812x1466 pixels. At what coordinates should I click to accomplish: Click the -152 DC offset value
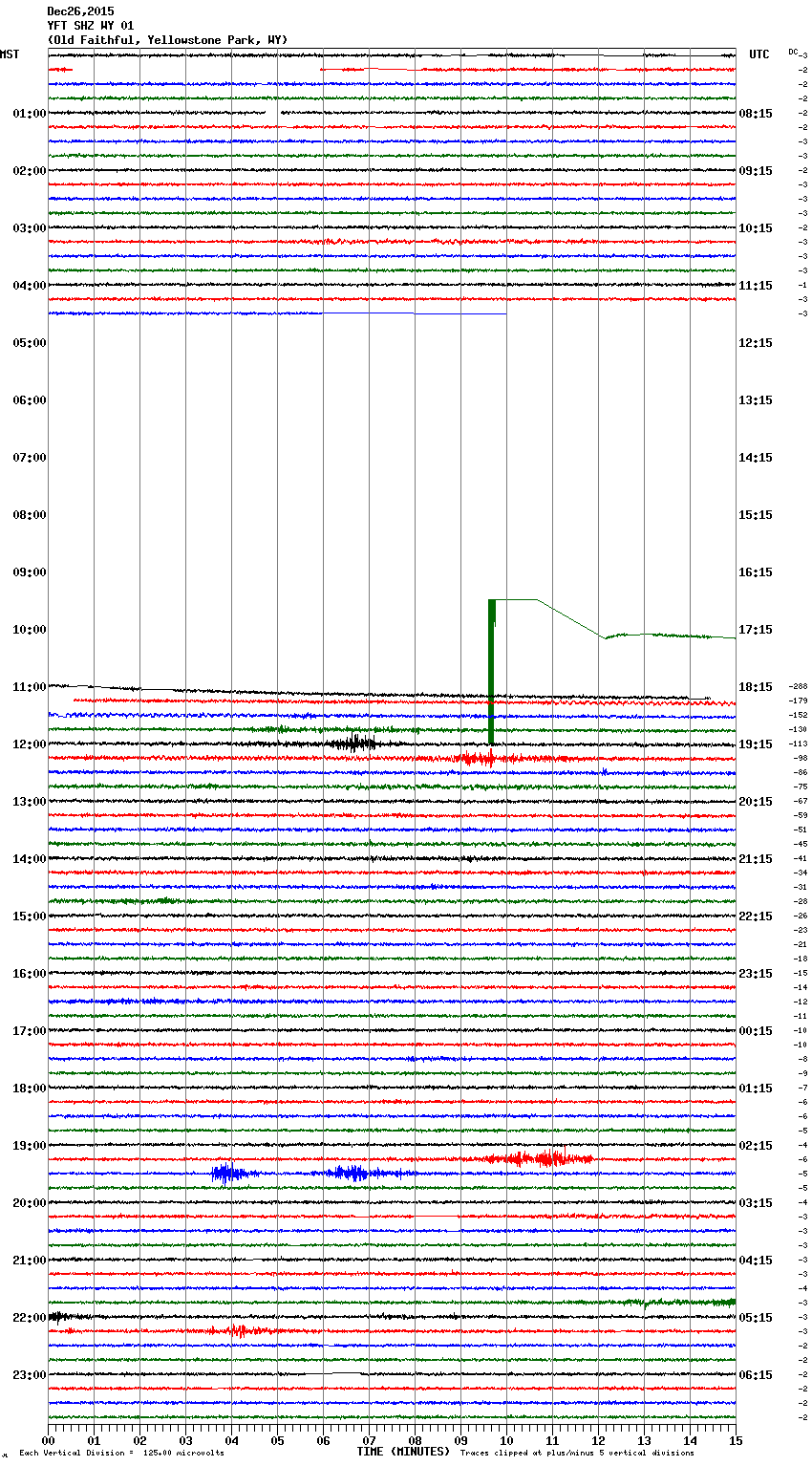pyautogui.click(x=799, y=716)
